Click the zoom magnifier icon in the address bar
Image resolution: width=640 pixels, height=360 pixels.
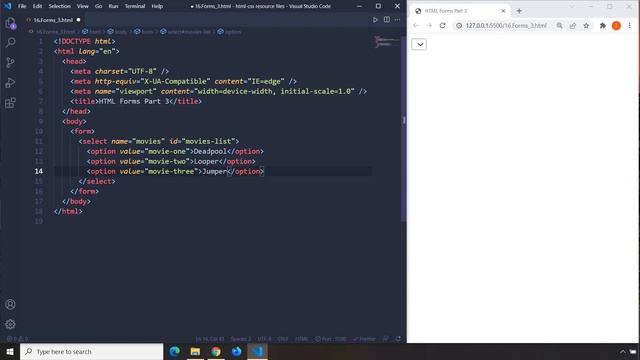click(x=560, y=25)
